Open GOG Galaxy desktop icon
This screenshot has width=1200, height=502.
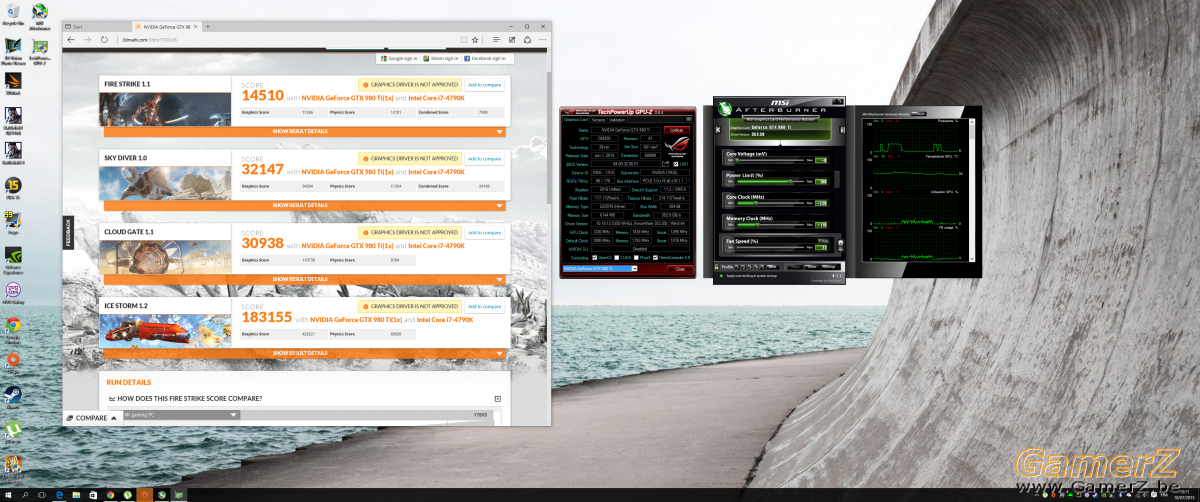click(13, 294)
